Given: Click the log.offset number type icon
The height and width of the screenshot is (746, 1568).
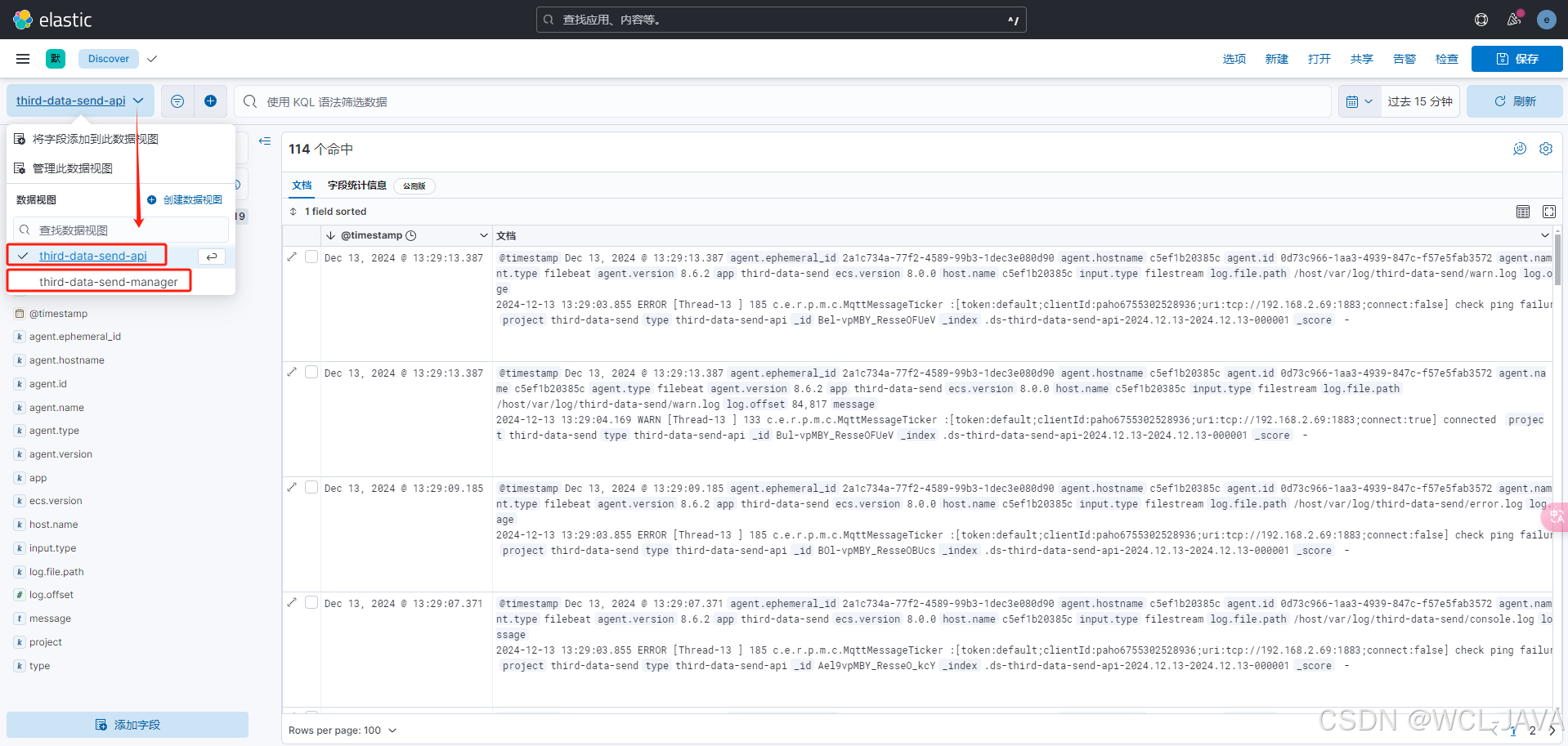Looking at the screenshot, I should [20, 595].
